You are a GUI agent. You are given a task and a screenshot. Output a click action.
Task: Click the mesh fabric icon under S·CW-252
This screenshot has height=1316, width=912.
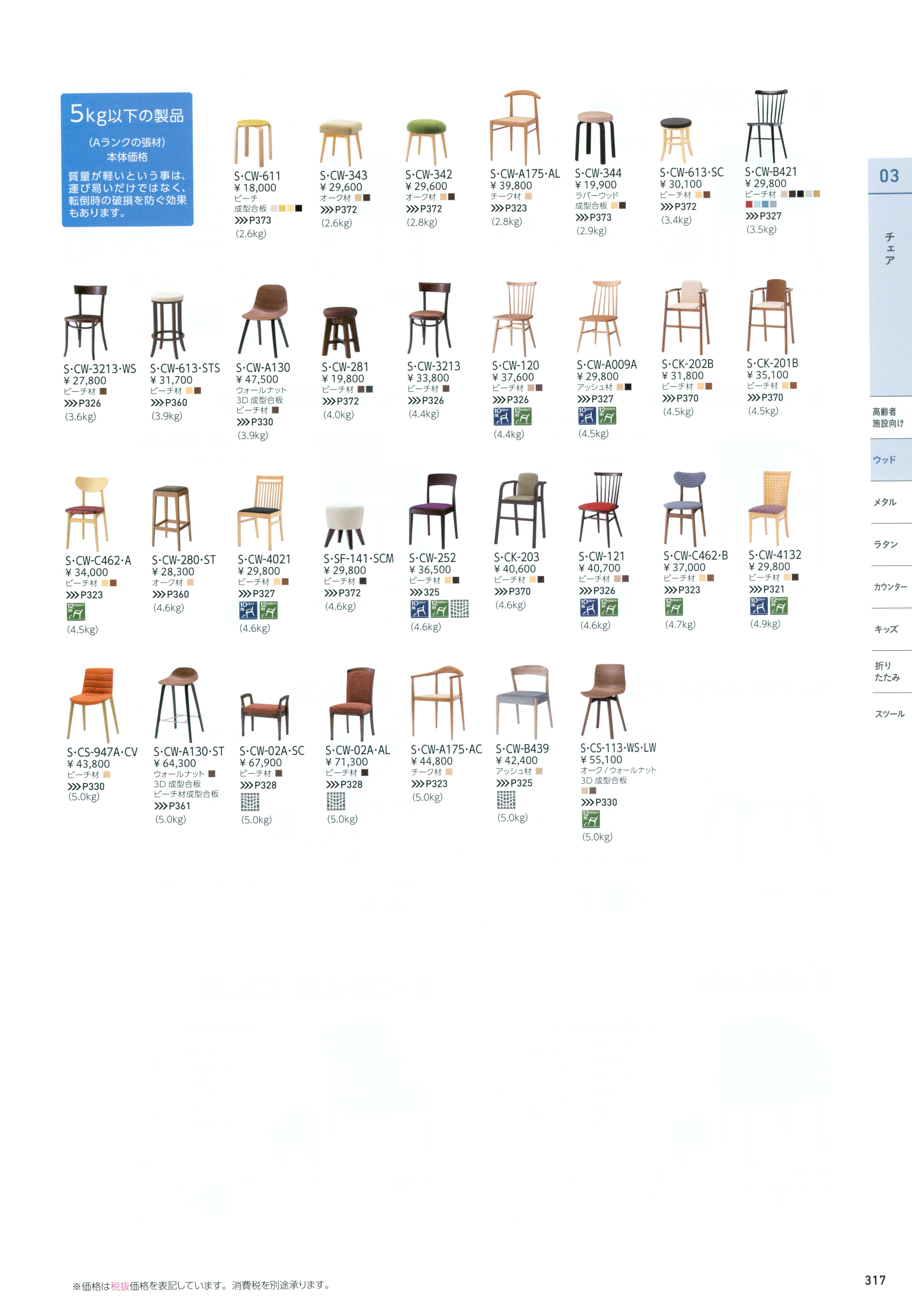459,608
